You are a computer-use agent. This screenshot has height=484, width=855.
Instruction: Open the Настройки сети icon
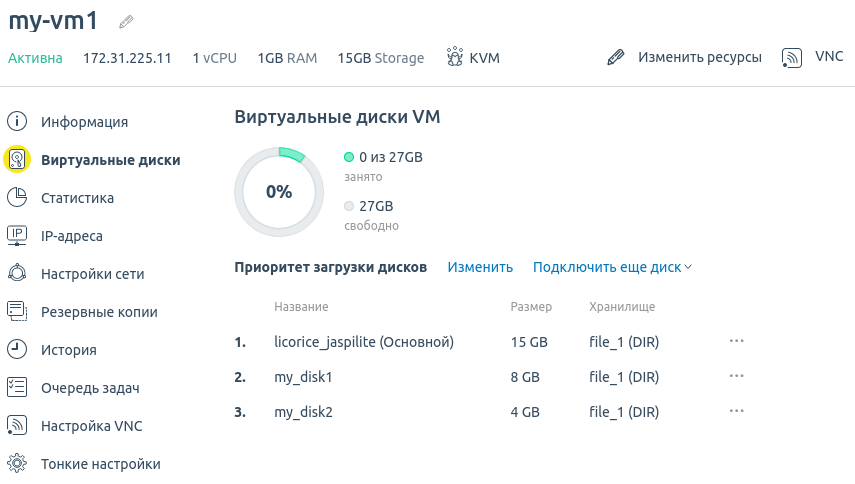pyautogui.click(x=17, y=273)
